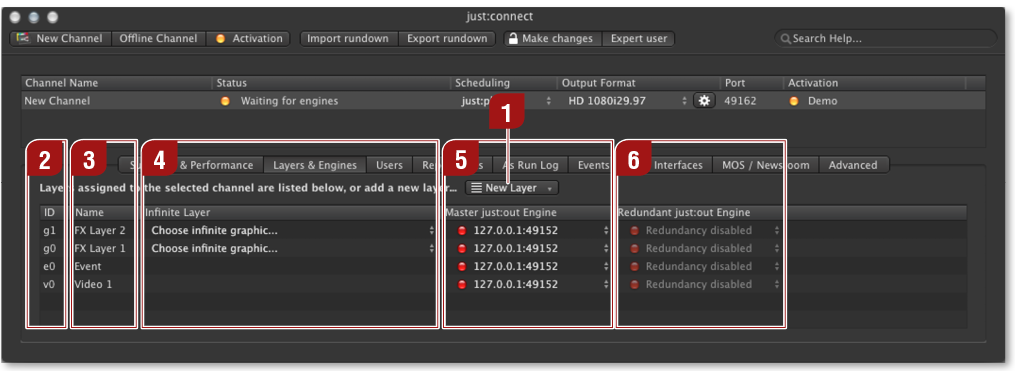Open master engine dropdown for FX Layer 1
Viewport: 1015px width, 371px height.
click(x=533, y=249)
